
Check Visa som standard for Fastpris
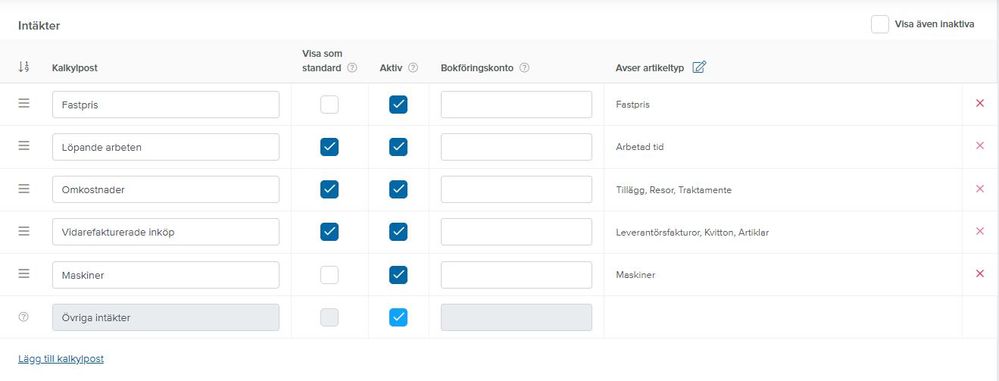[x=329, y=104]
